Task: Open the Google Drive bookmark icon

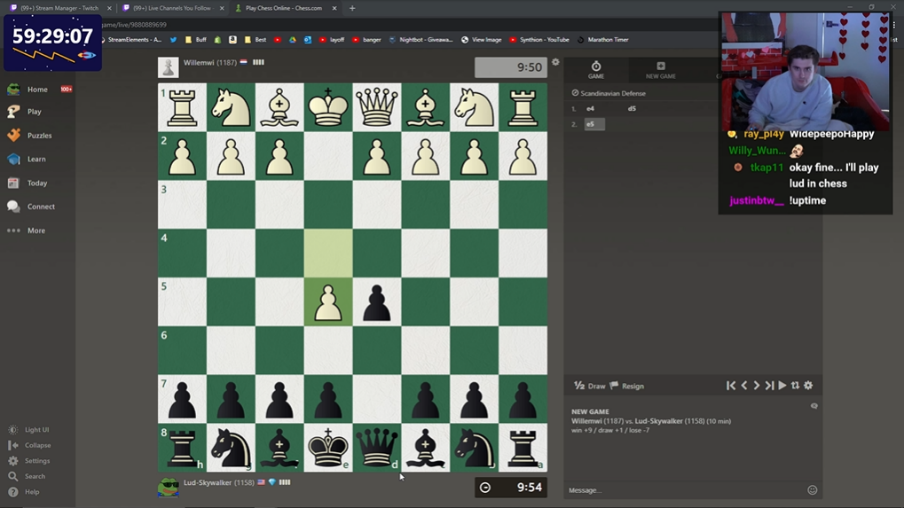Action: (292, 40)
